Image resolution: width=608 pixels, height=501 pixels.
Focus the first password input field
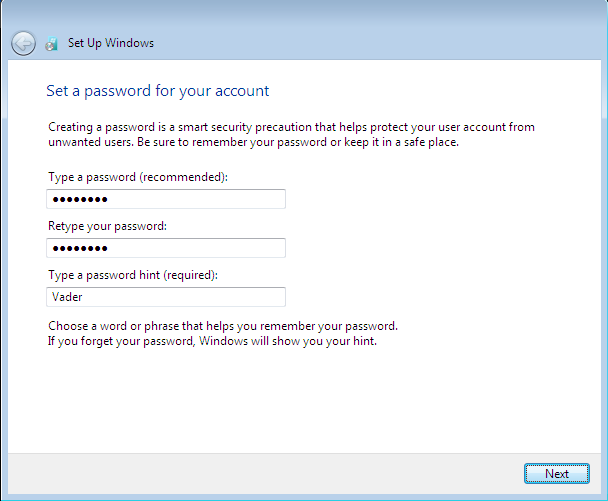(166, 199)
